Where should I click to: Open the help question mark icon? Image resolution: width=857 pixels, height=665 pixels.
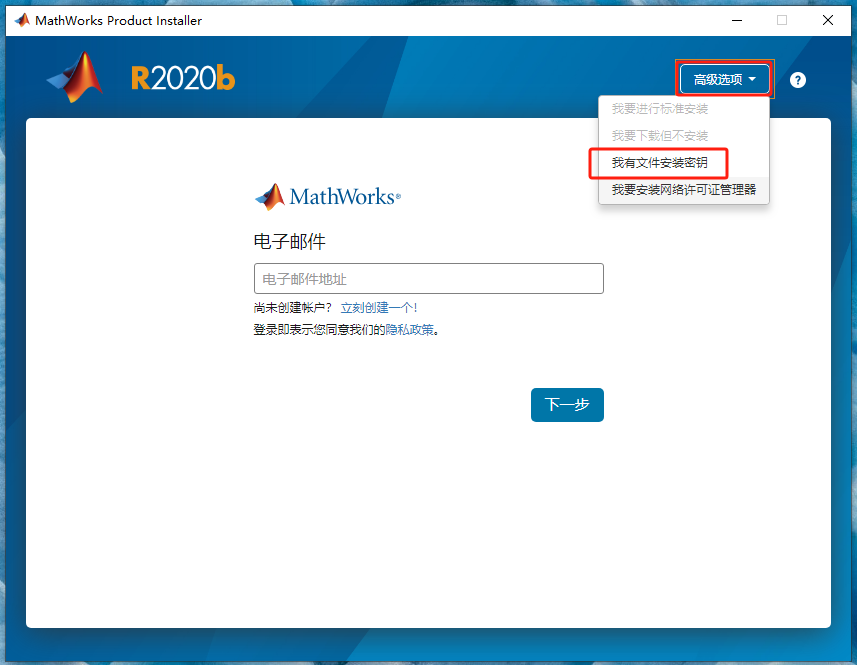(797, 80)
